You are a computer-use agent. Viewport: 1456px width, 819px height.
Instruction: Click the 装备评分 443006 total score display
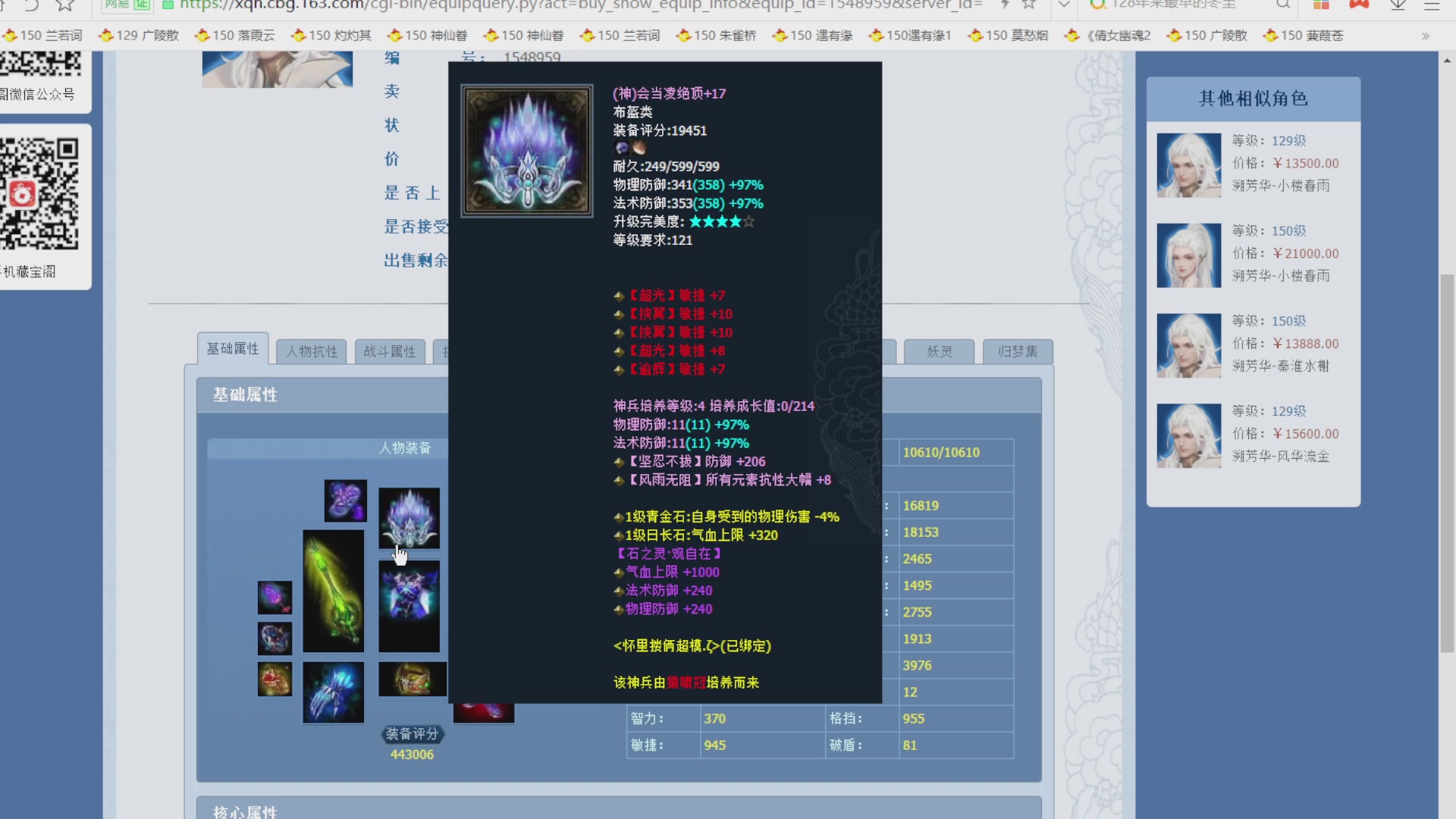click(x=411, y=743)
